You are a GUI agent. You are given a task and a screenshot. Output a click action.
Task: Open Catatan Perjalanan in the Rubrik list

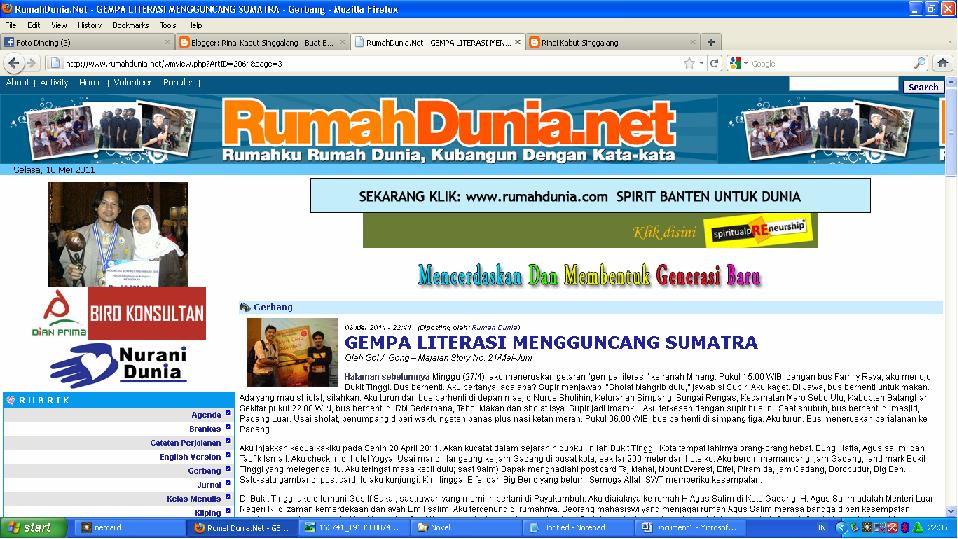coord(186,442)
